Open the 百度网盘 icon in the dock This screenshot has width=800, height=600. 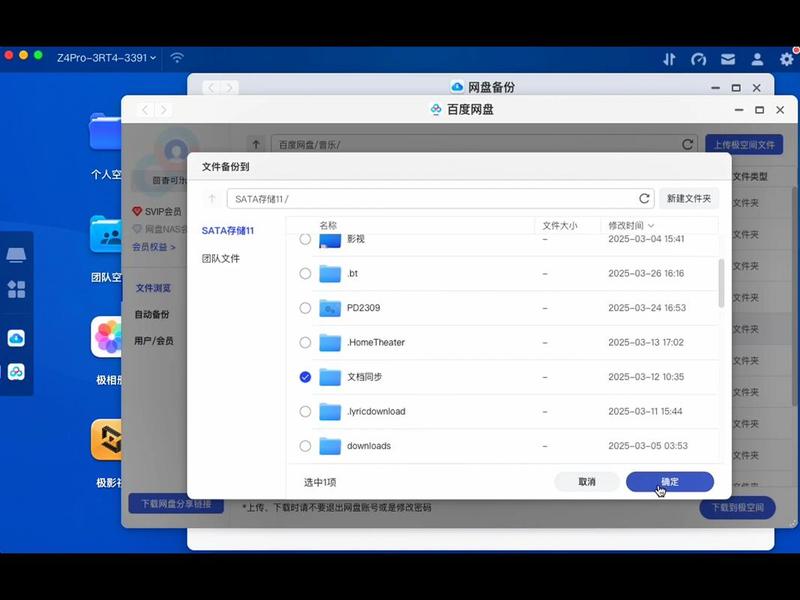[x=16, y=372]
